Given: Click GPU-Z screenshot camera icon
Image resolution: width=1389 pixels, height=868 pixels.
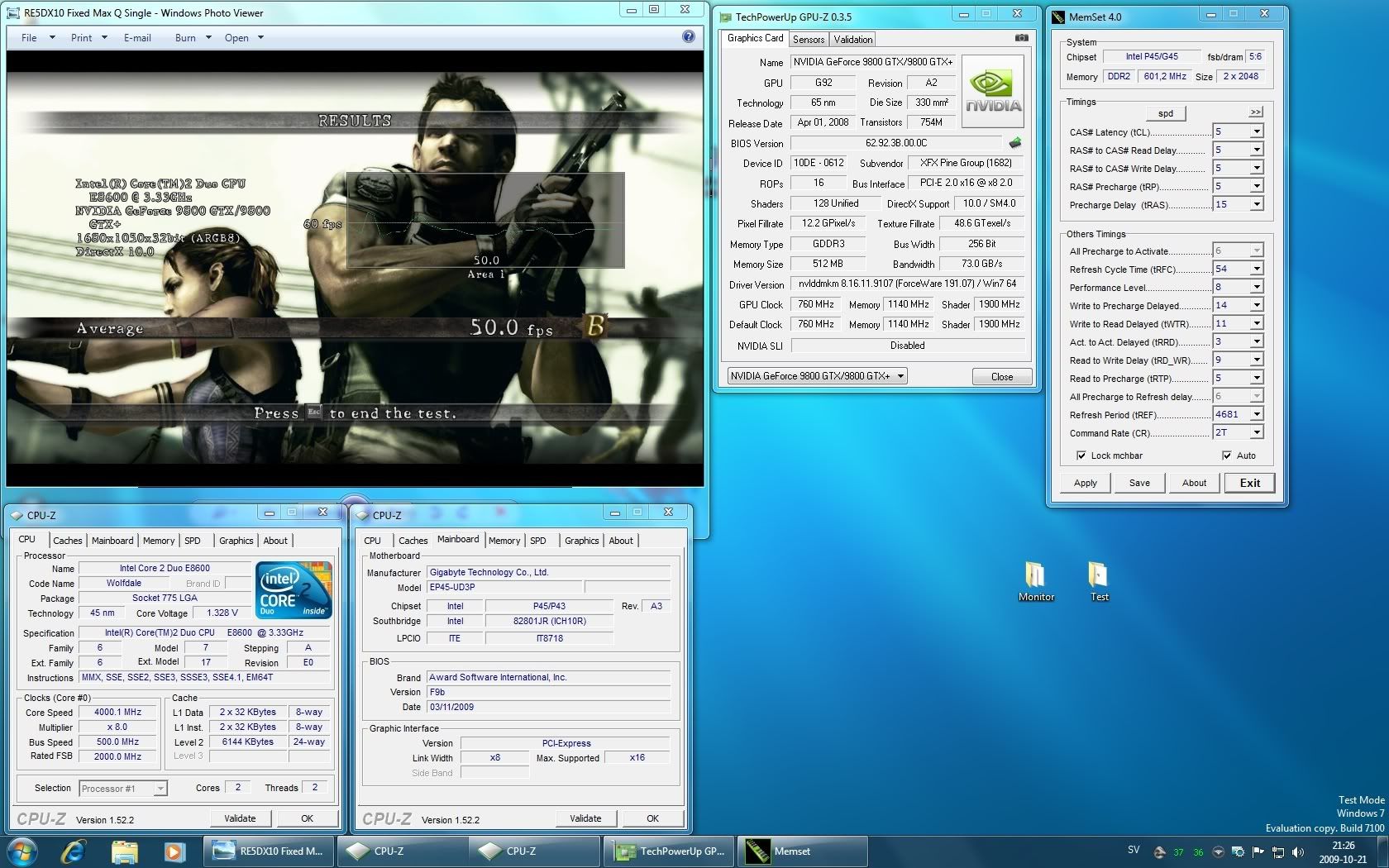Looking at the screenshot, I should (1021, 38).
